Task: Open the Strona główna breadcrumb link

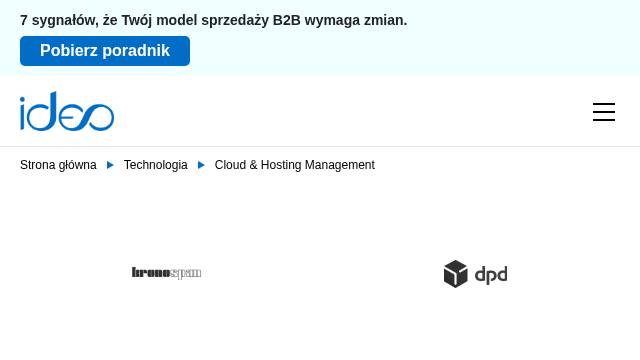Action: pos(58,165)
